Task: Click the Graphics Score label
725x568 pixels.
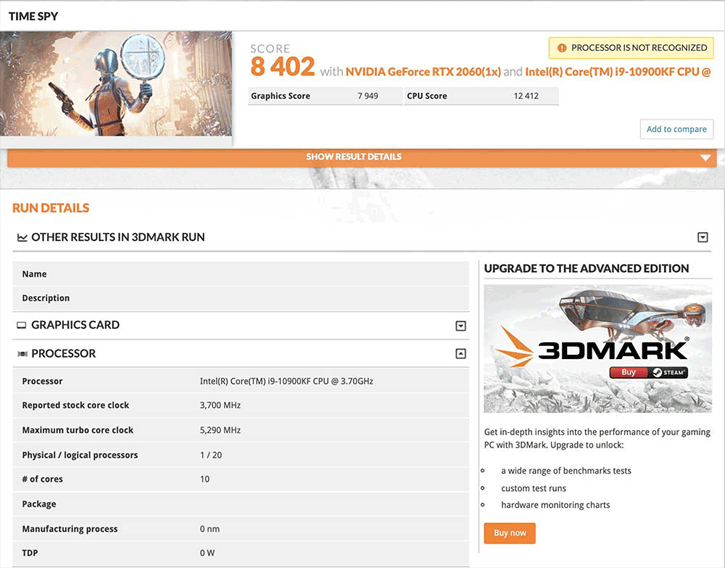Action: click(280, 96)
